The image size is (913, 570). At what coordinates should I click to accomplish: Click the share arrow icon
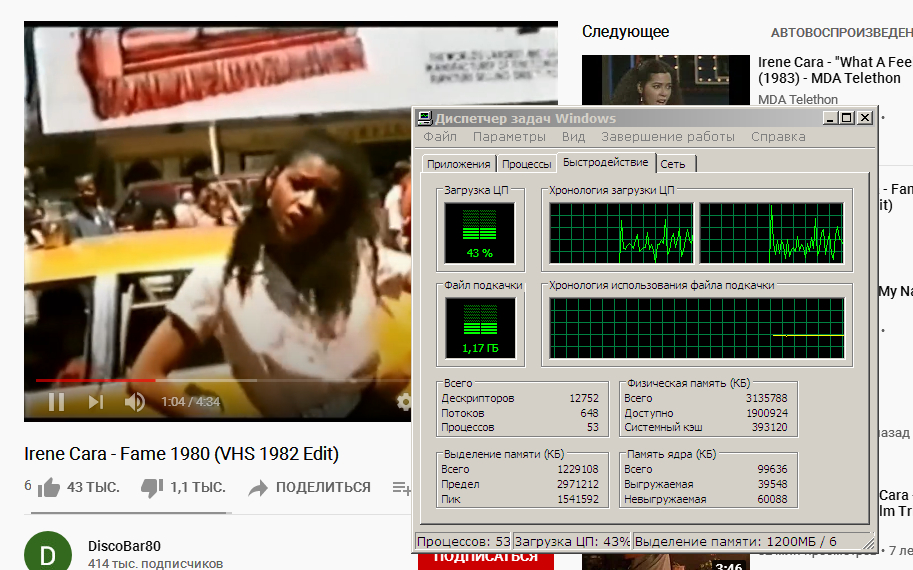click(x=258, y=488)
